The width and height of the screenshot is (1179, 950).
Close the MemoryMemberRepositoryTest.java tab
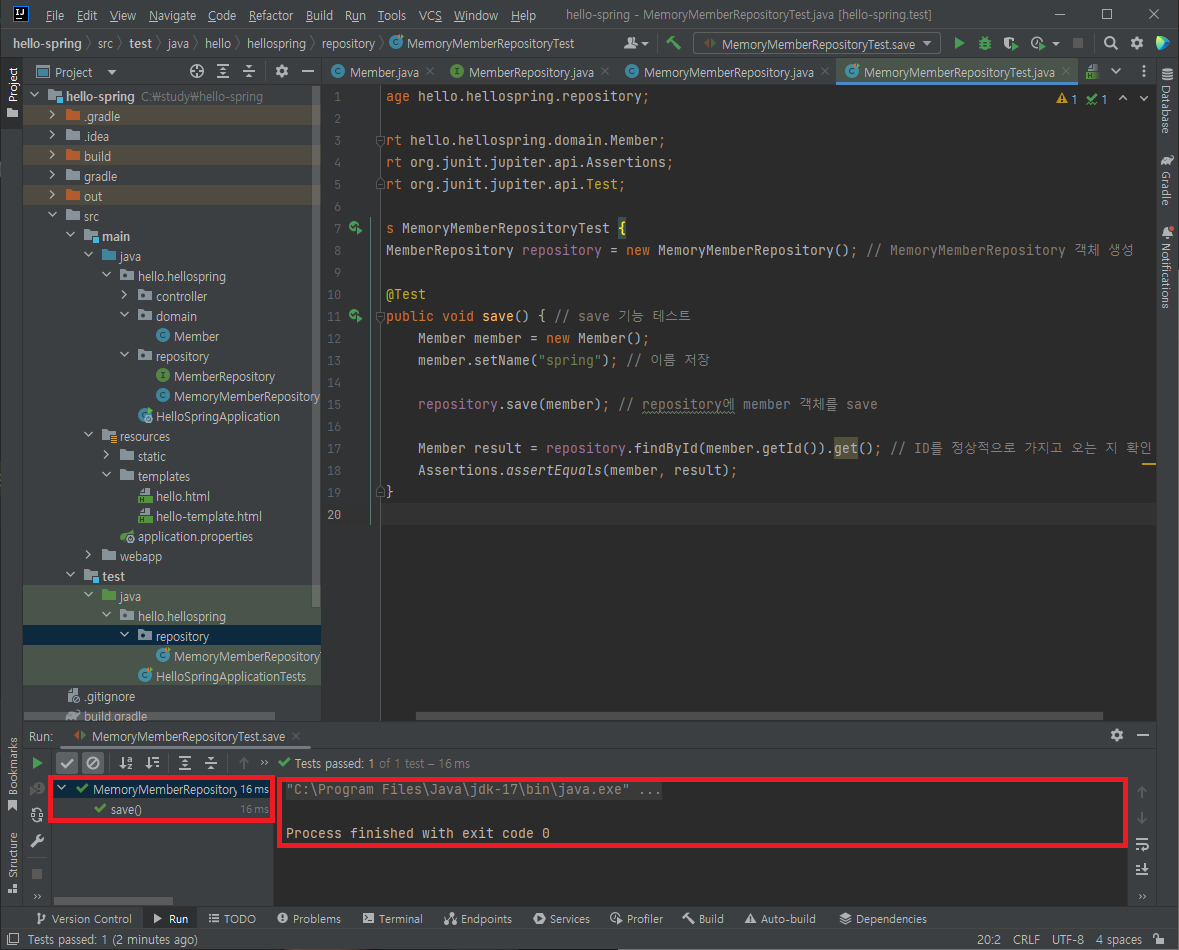1066,71
